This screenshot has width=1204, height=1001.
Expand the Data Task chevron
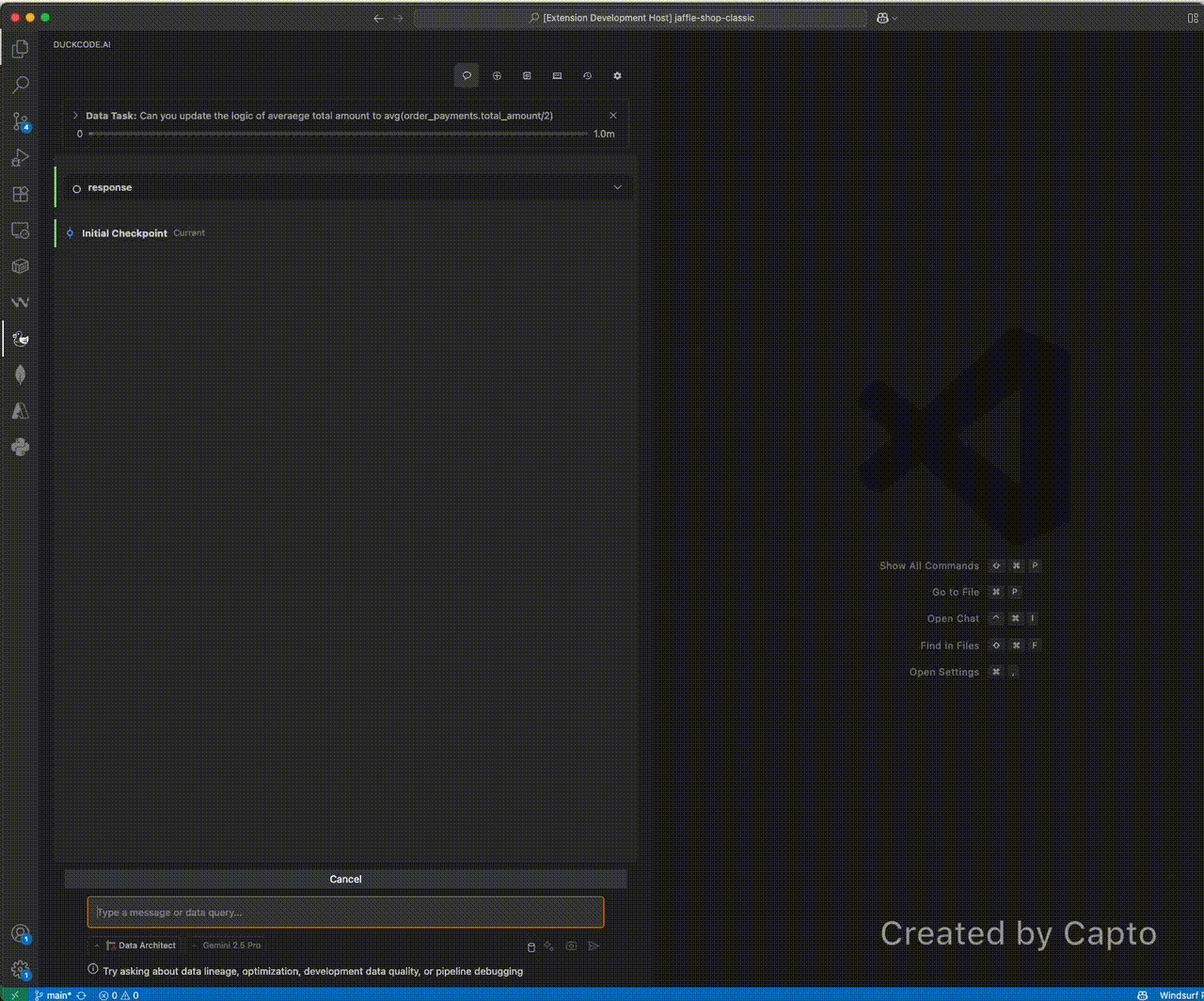tap(76, 116)
